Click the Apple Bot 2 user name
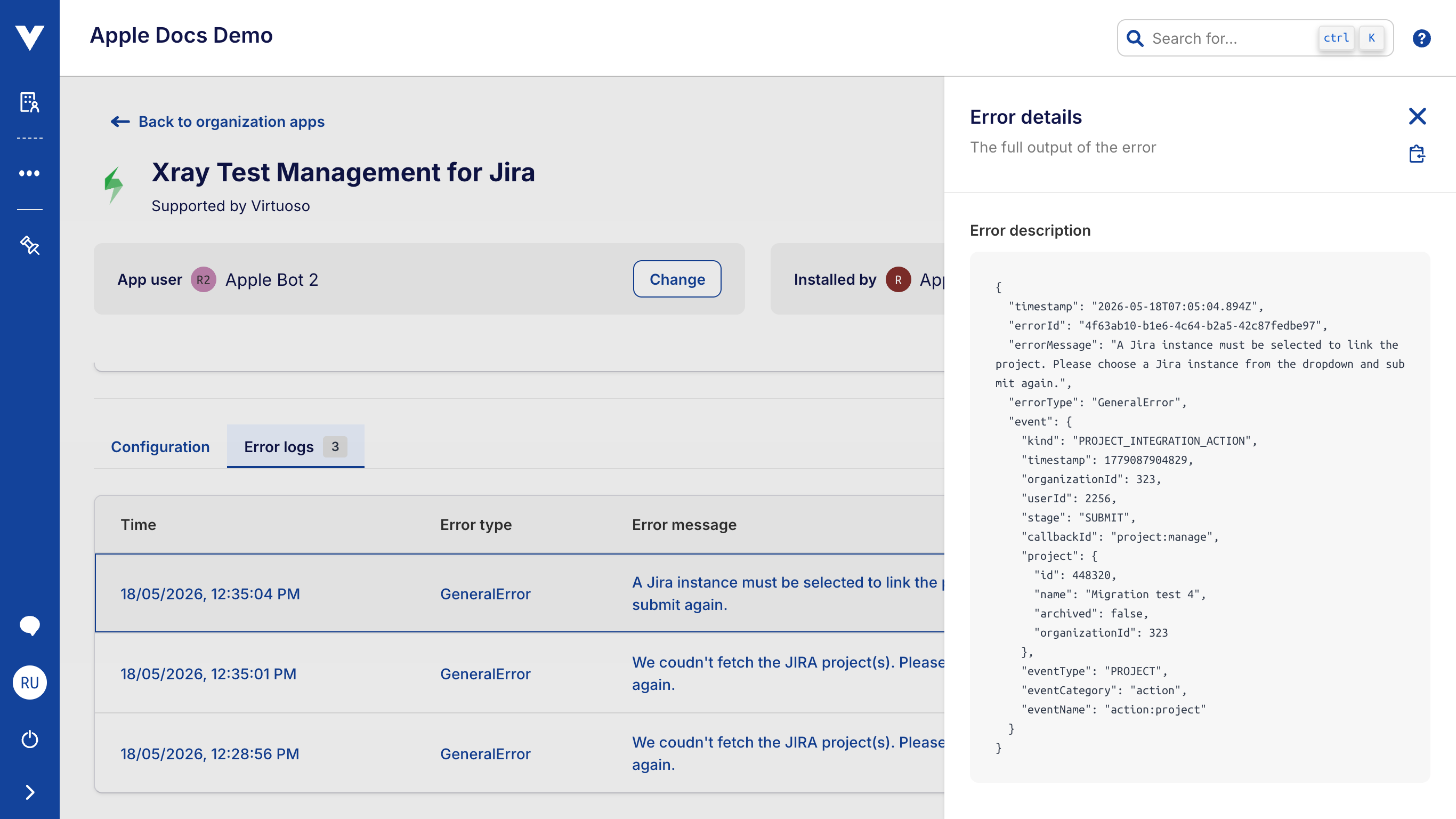The width and height of the screenshot is (1456, 819). tap(272, 280)
